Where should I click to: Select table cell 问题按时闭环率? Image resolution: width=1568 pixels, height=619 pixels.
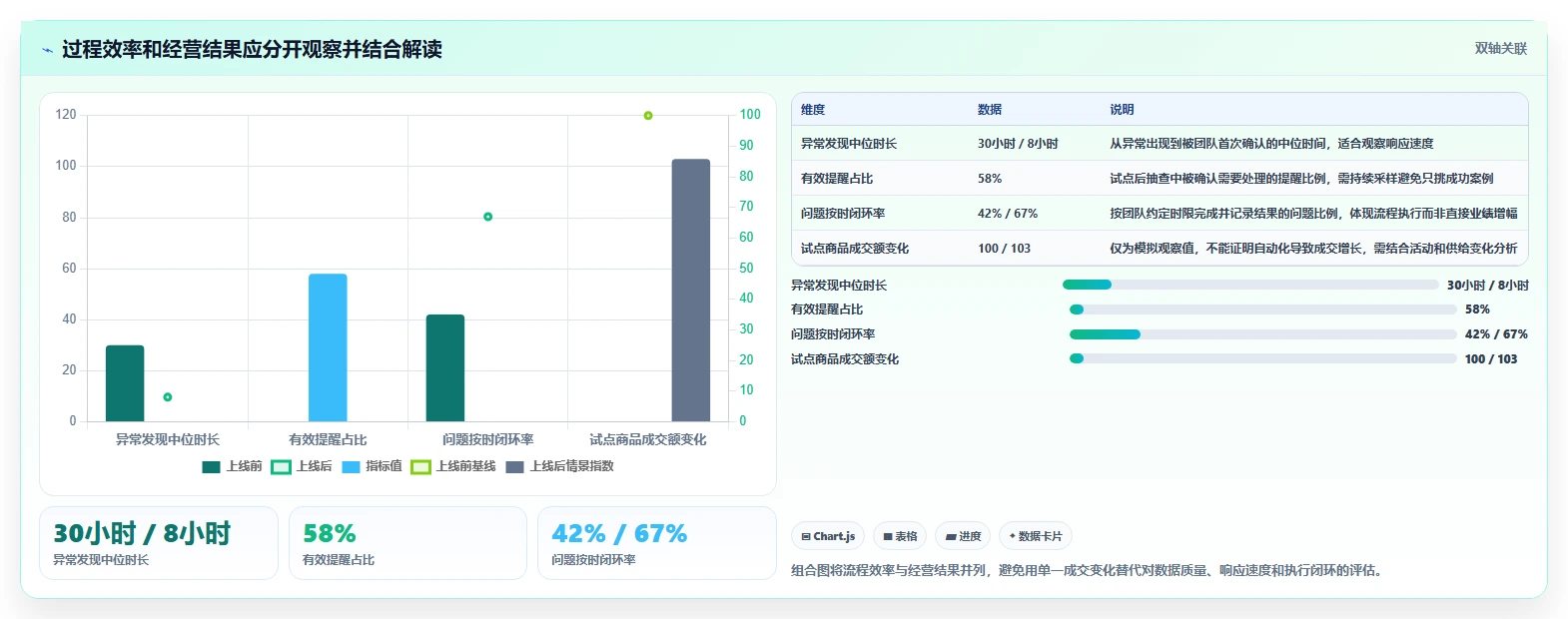(x=843, y=214)
